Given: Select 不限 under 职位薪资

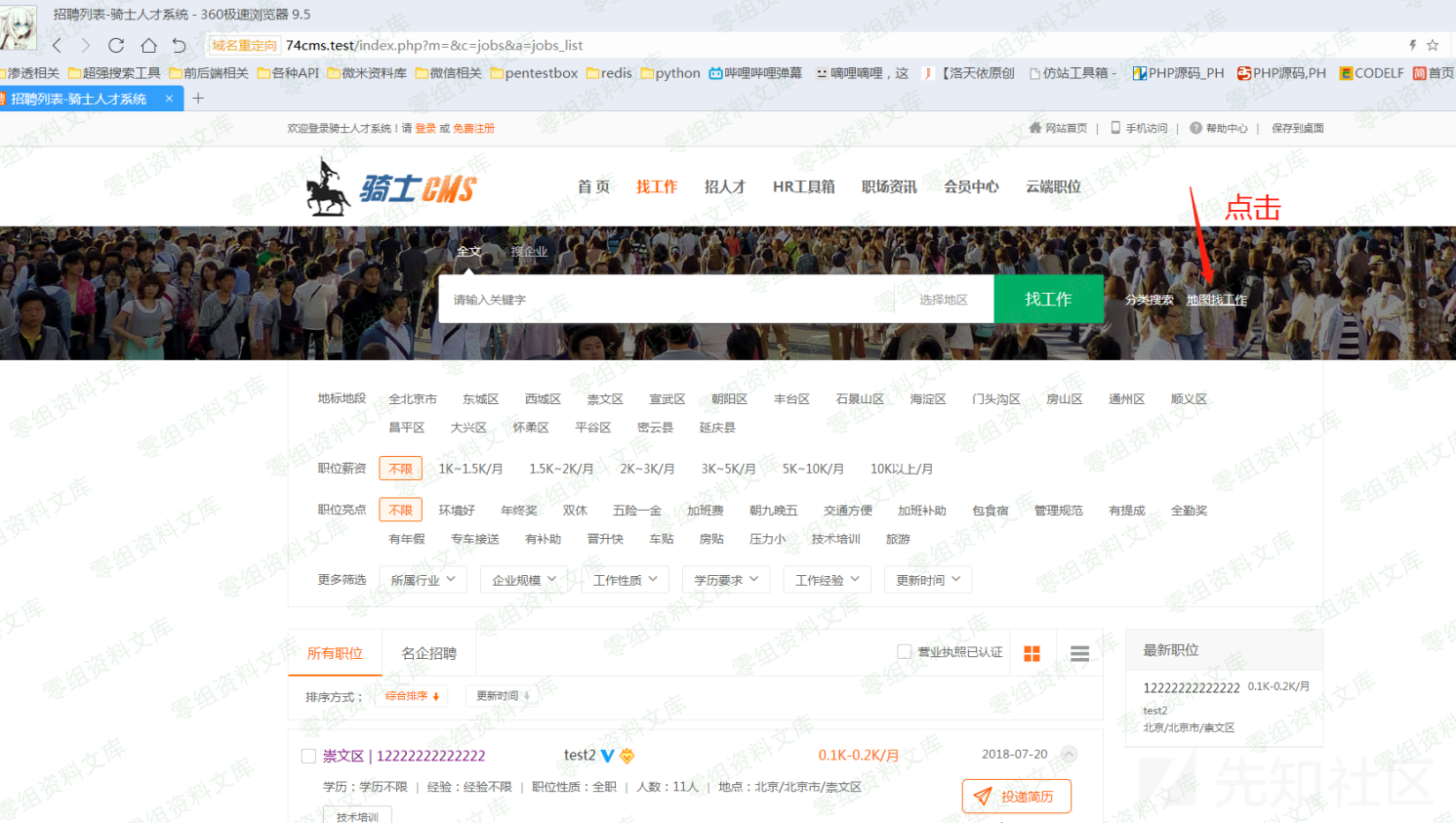Looking at the screenshot, I should click(400, 469).
